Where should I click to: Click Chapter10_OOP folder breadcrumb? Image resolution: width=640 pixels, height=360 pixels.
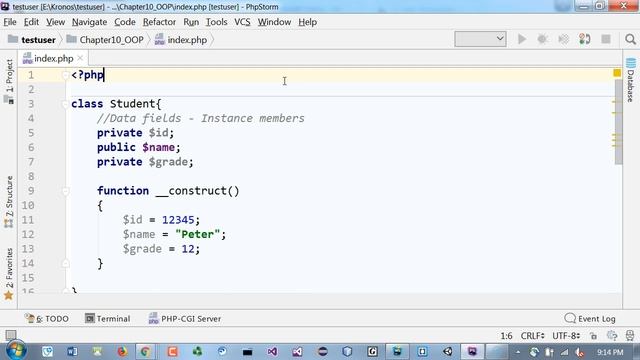coord(105,40)
